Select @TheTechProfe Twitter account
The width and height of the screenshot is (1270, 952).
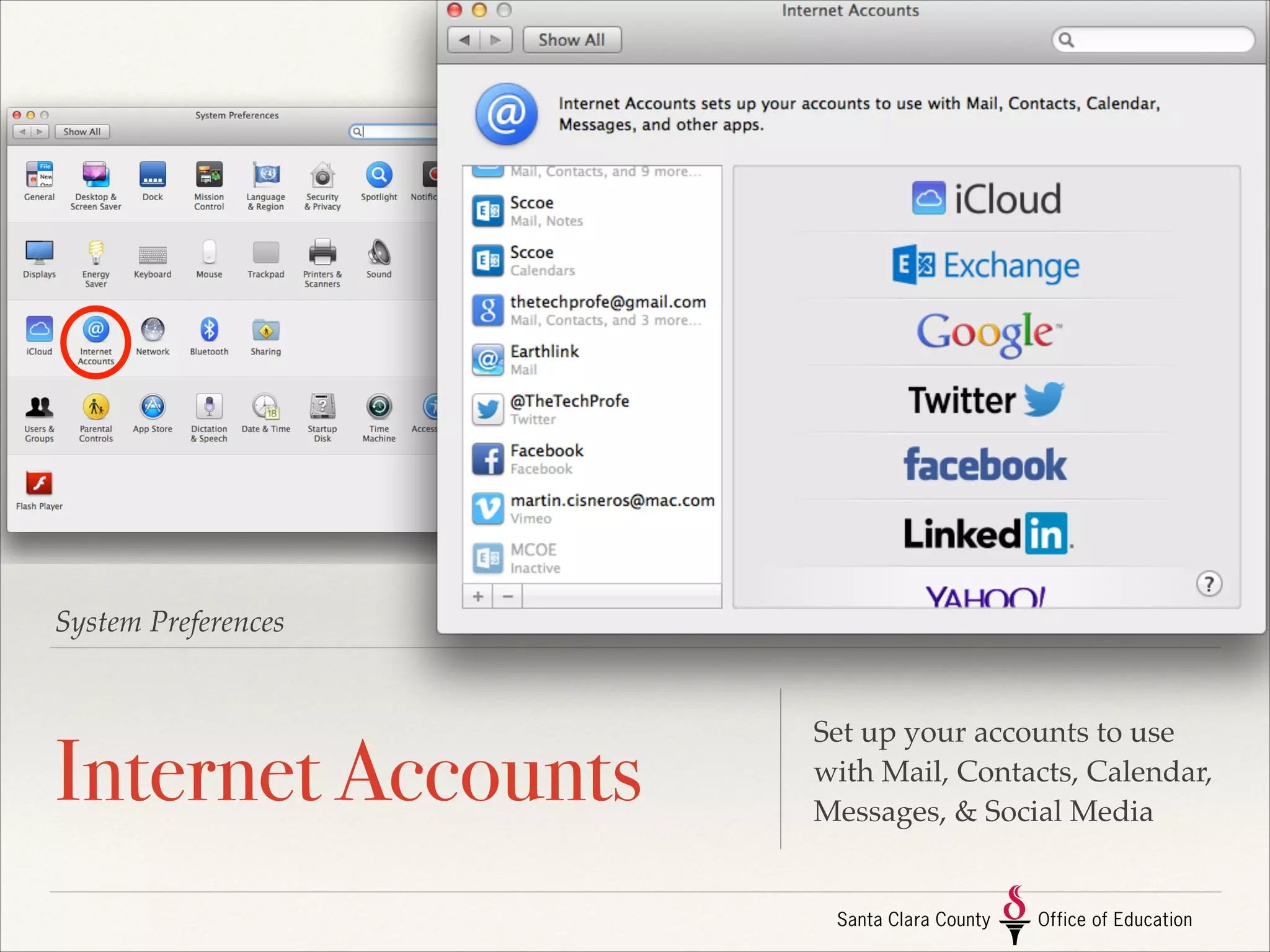(x=592, y=410)
